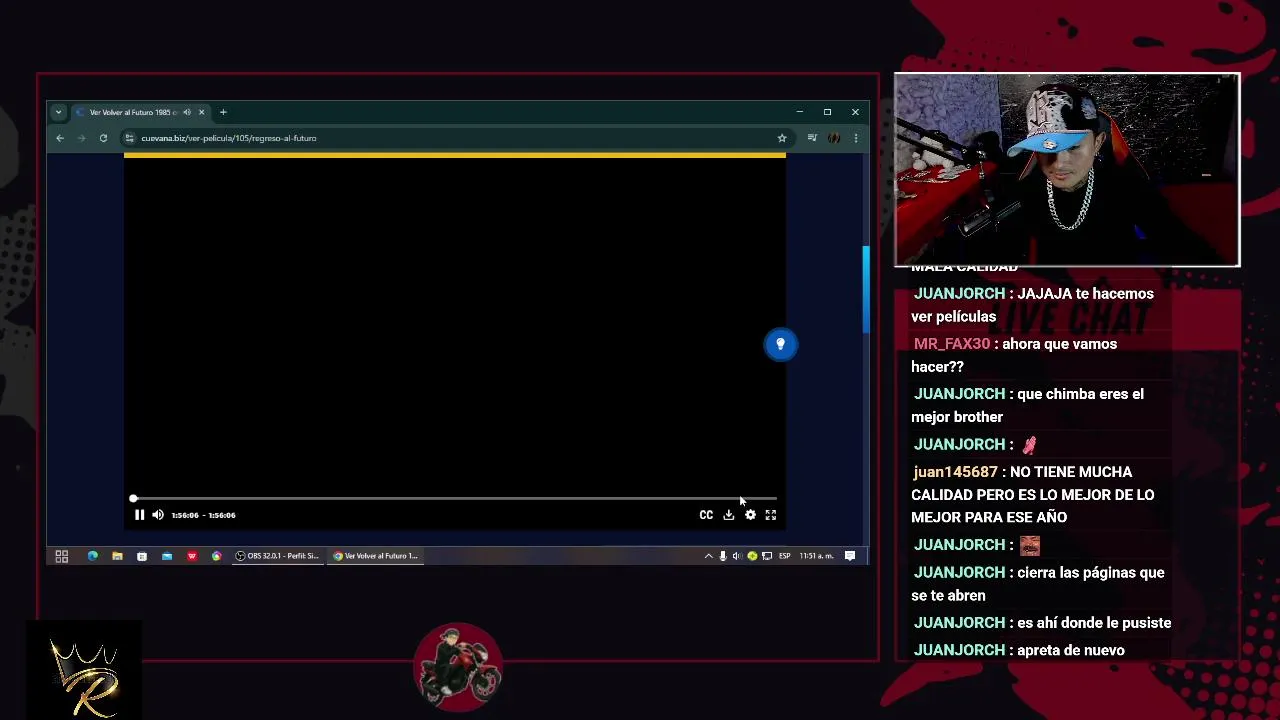Open clock showing 11:51 a. m.

click(x=817, y=556)
